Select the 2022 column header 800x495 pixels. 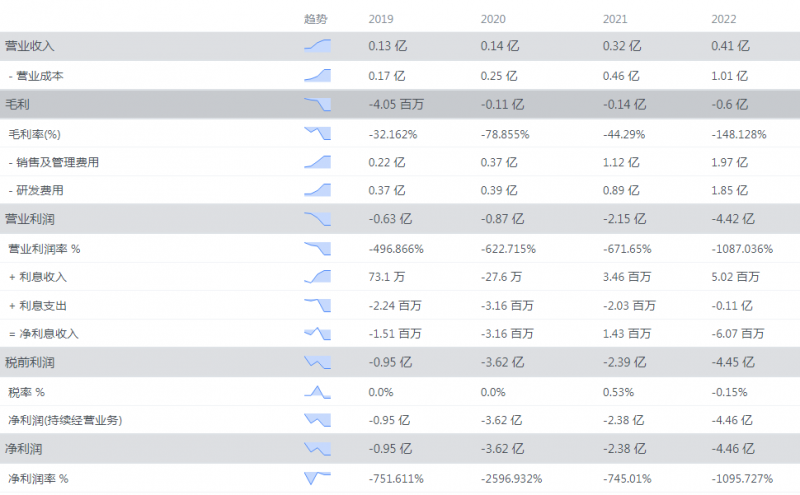724,19
